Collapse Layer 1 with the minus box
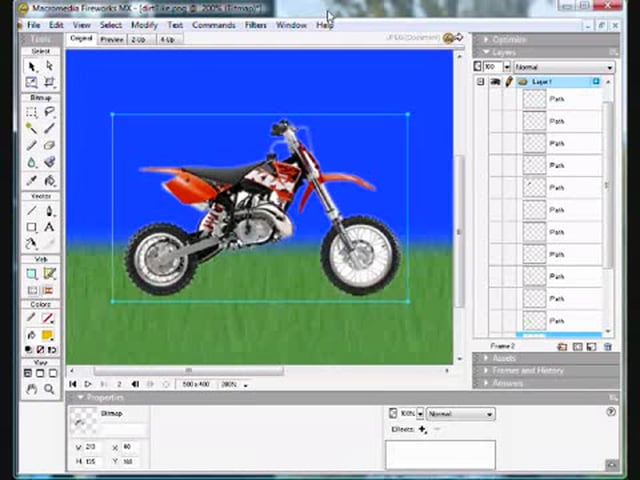 481,81
